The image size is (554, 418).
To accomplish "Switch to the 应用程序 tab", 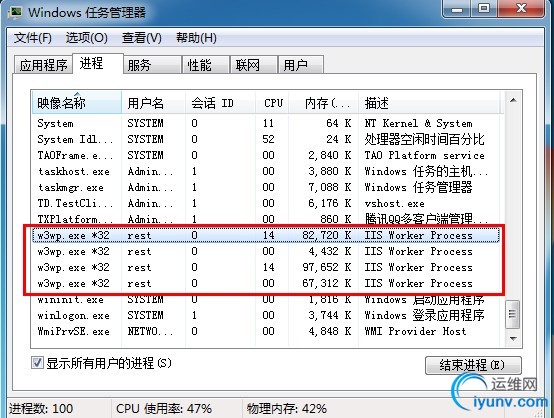I will [x=43, y=65].
